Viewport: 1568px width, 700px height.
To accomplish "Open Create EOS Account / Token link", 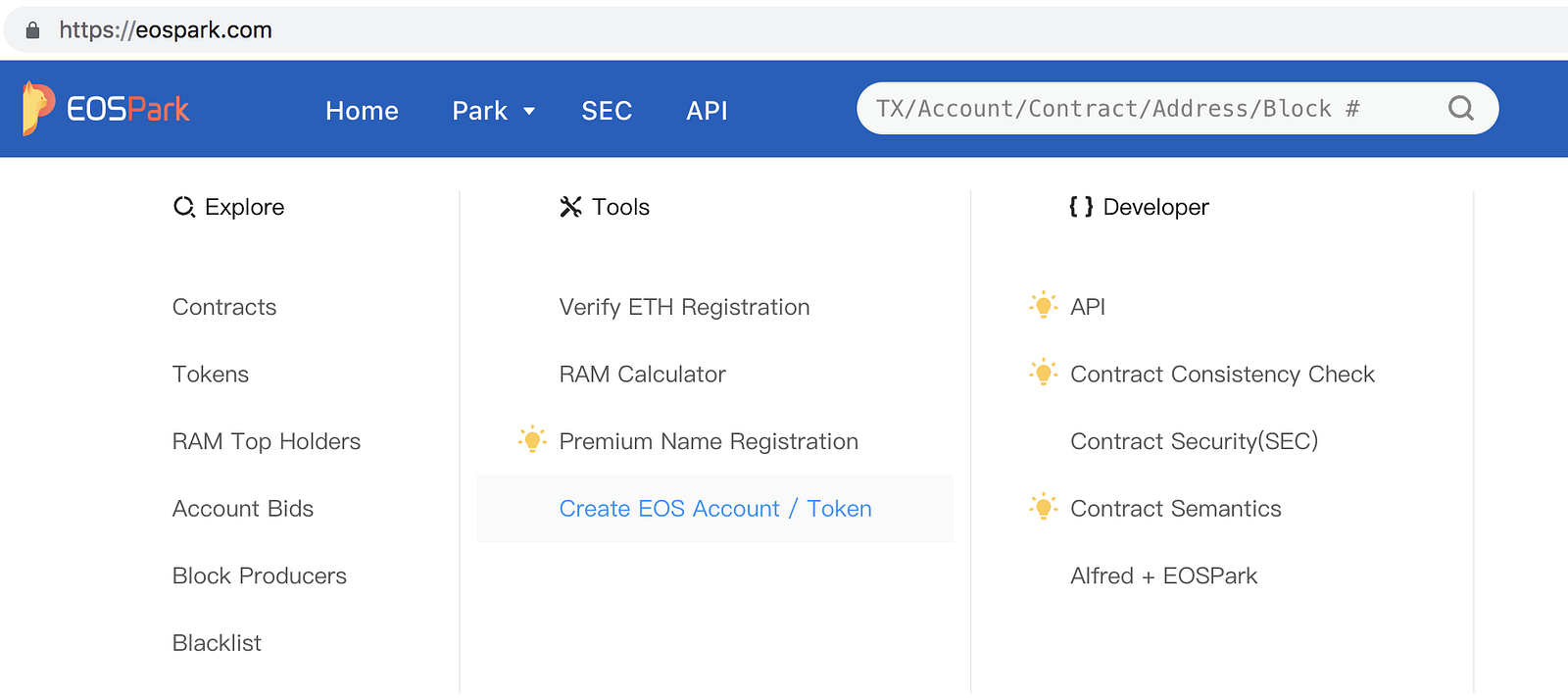I will [715, 509].
